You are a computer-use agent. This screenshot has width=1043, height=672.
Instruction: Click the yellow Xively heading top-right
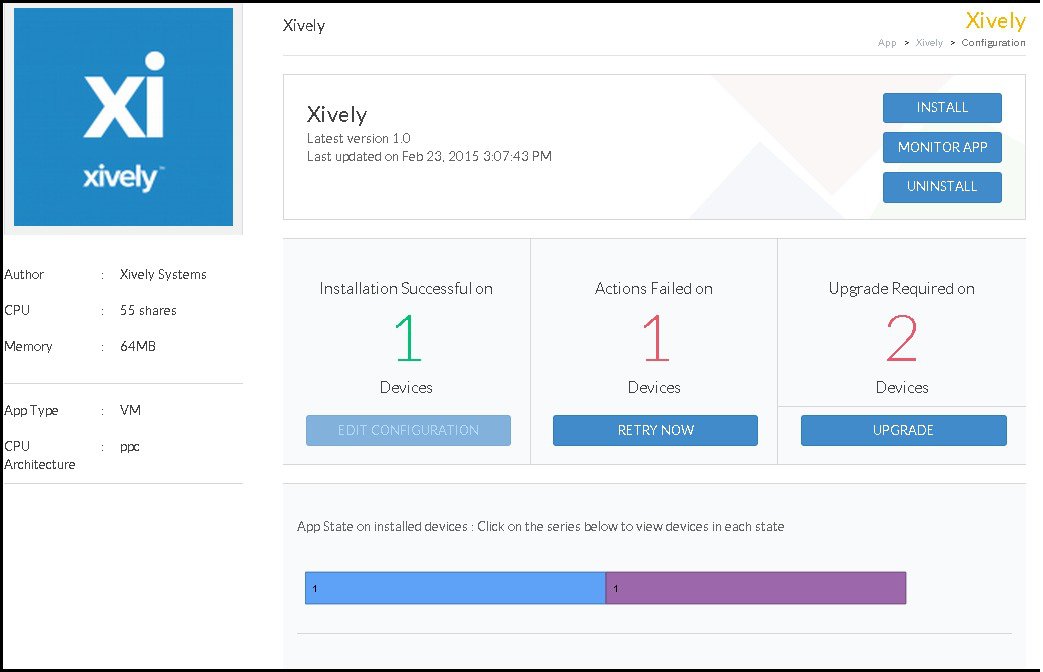pyautogui.click(x=995, y=21)
